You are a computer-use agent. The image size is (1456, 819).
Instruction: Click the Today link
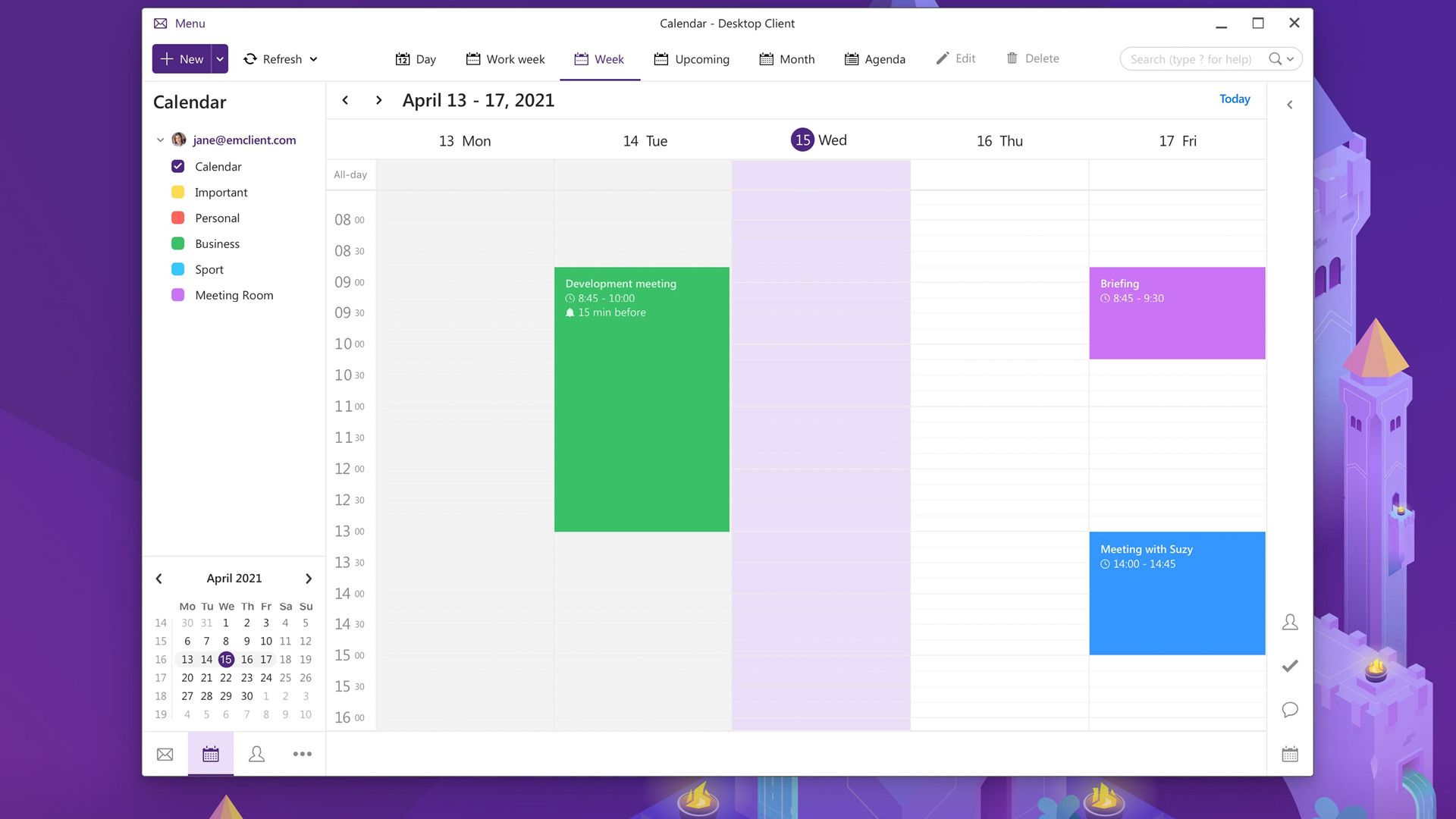tap(1234, 99)
